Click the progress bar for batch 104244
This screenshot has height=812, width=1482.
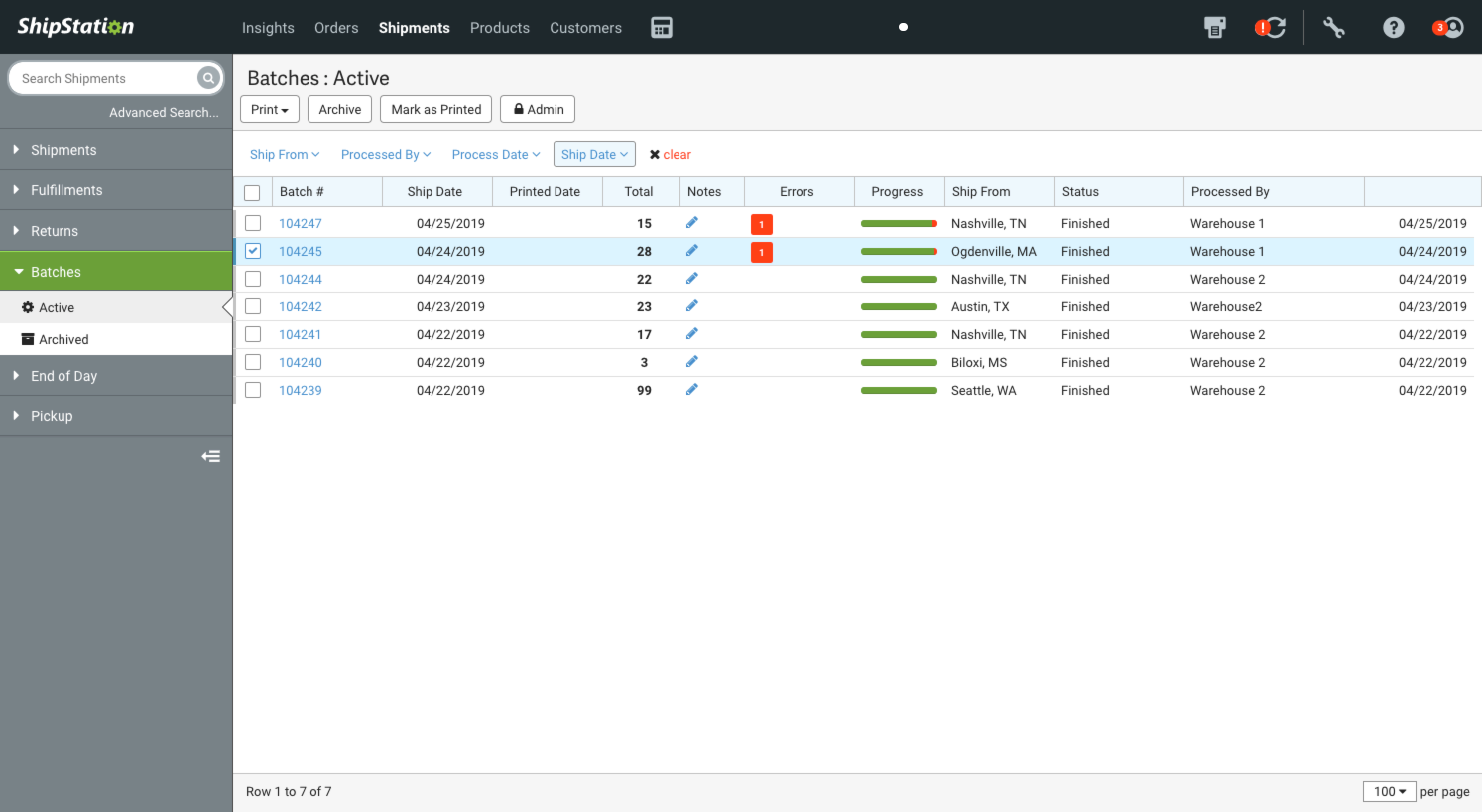pyautogui.click(x=899, y=280)
